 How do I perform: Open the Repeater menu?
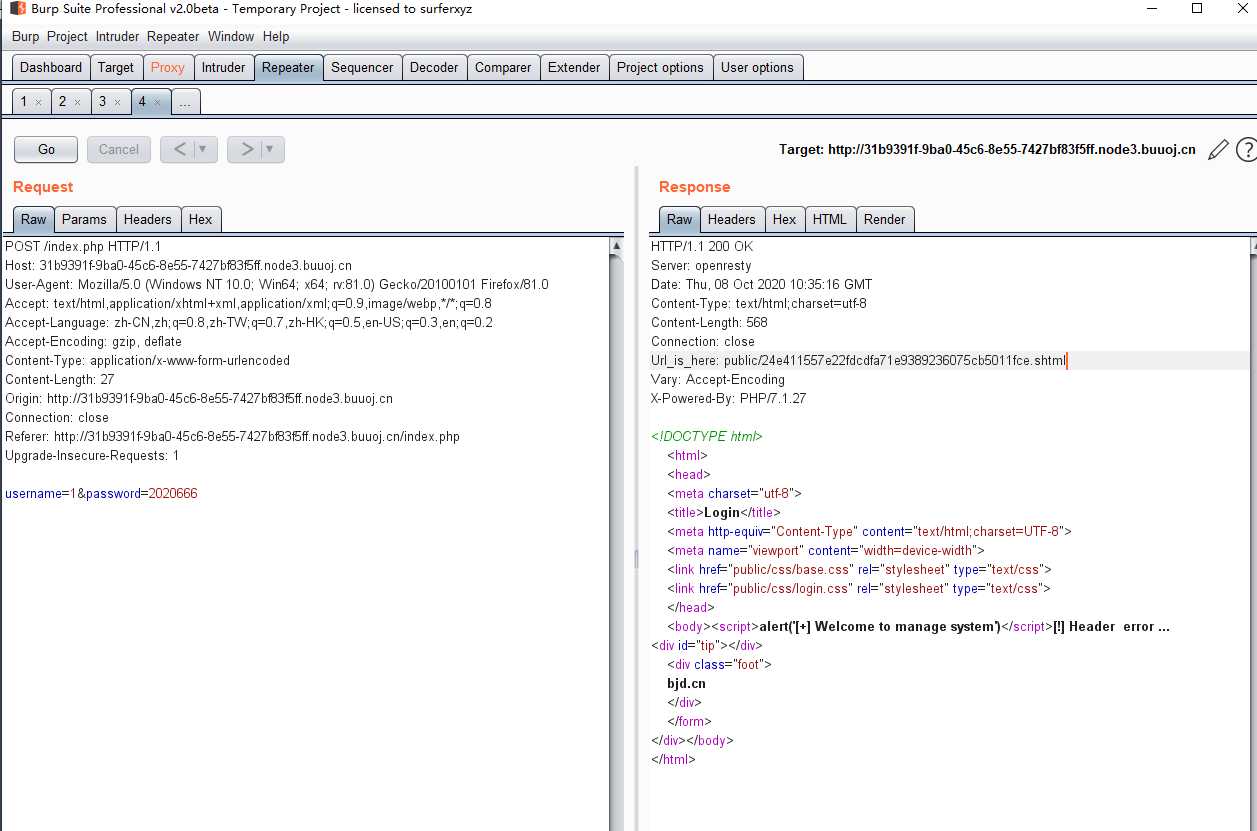[x=173, y=36]
